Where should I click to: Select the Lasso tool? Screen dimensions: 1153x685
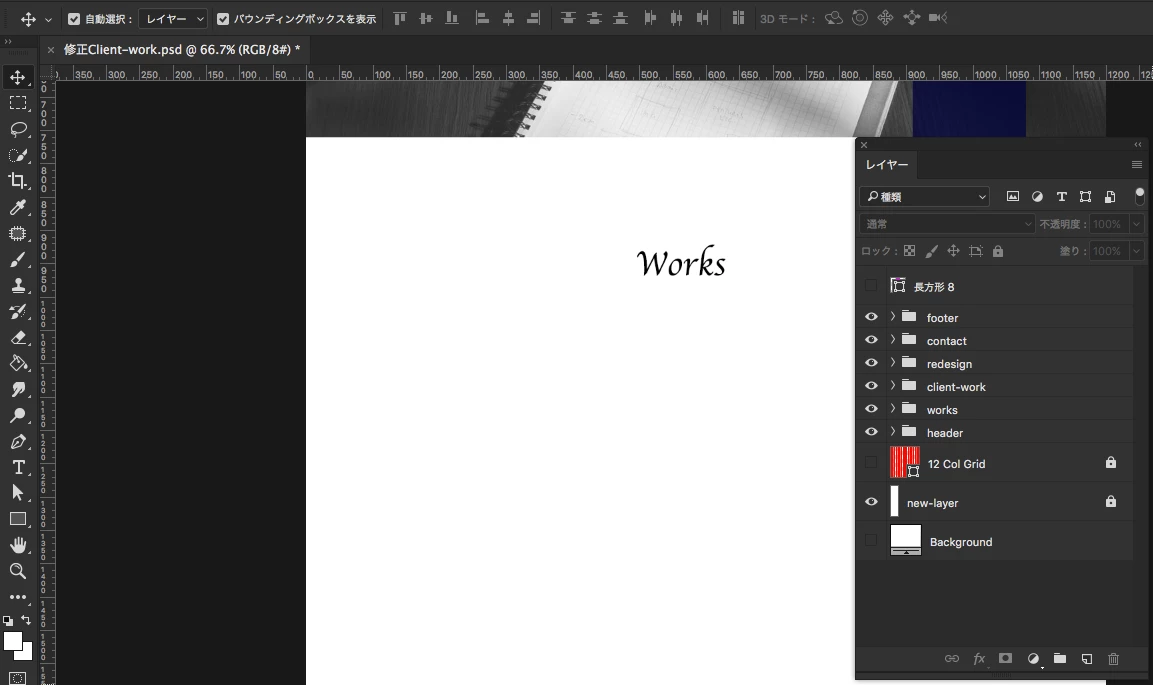(x=18, y=129)
